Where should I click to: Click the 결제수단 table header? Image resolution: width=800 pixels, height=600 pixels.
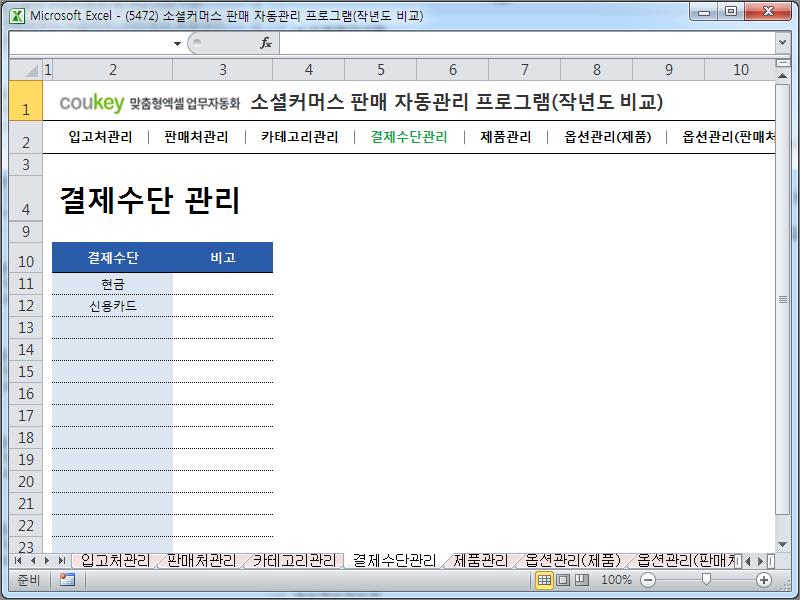[112, 257]
